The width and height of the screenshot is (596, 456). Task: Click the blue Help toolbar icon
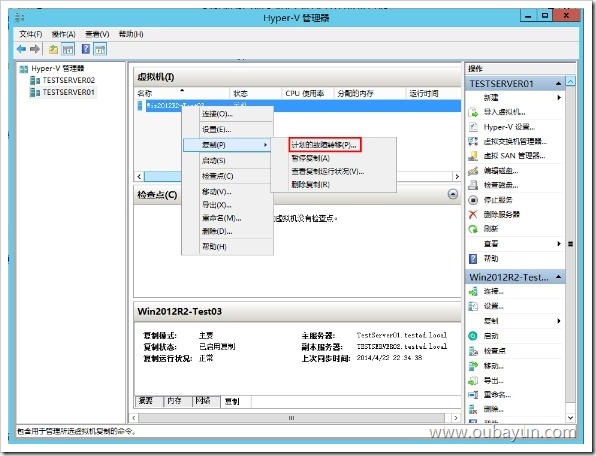click(86, 49)
